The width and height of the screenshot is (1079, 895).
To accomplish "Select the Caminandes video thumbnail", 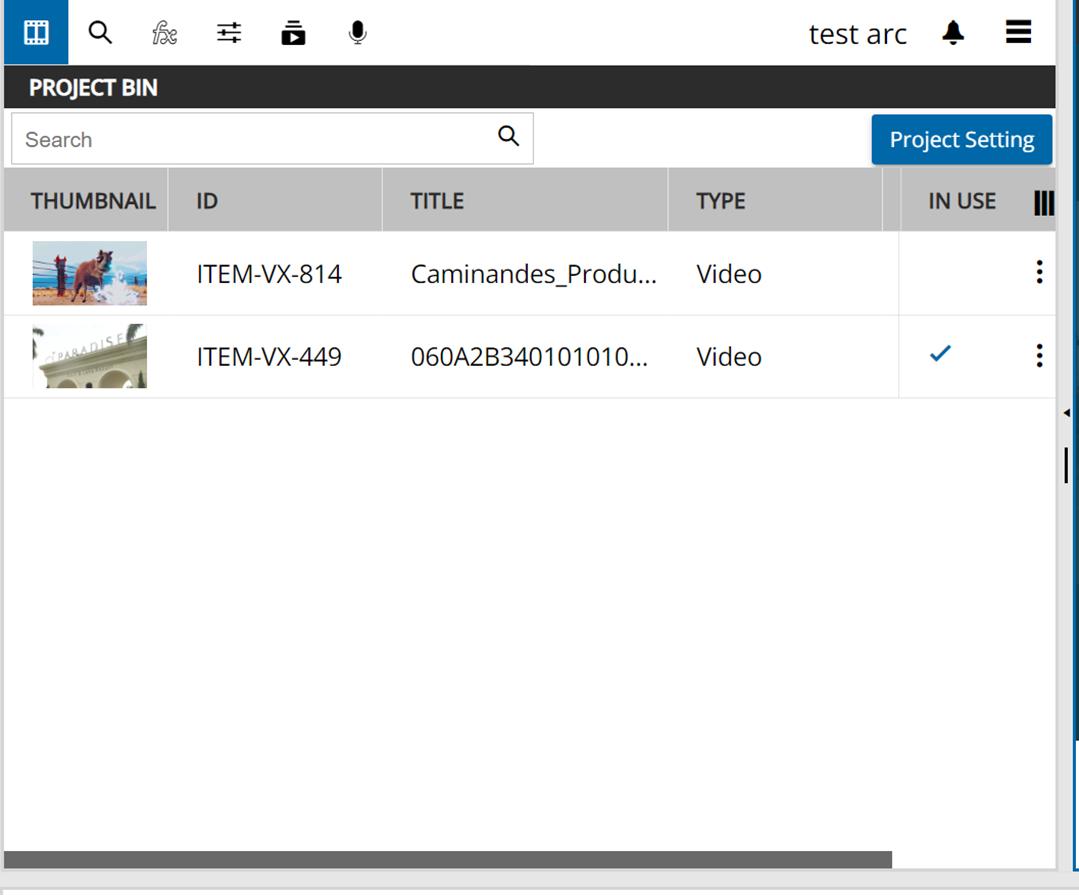I will (89, 273).
